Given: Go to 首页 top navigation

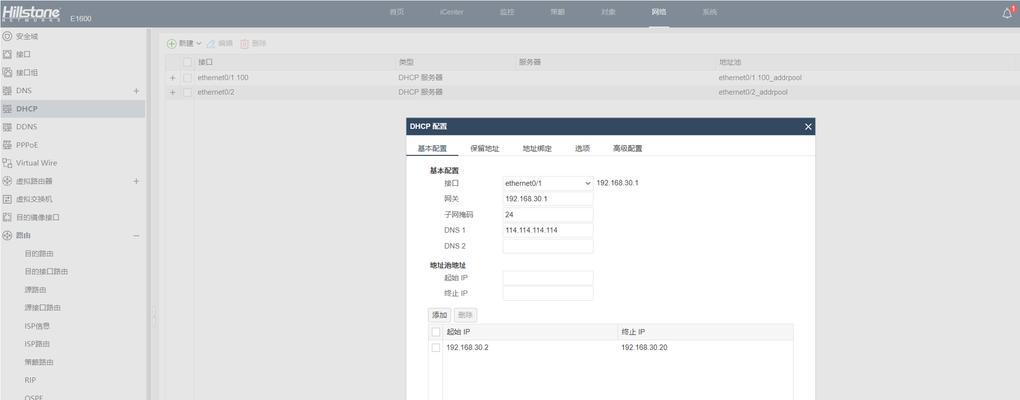Looking at the screenshot, I should [397, 12].
